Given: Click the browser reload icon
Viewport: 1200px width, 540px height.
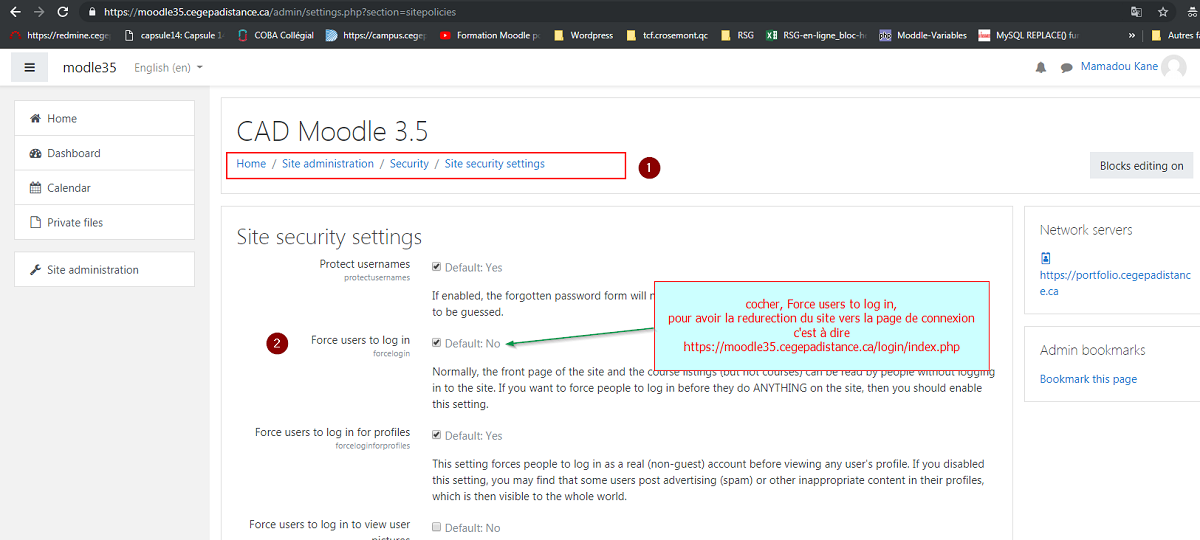Looking at the screenshot, I should pos(63,12).
